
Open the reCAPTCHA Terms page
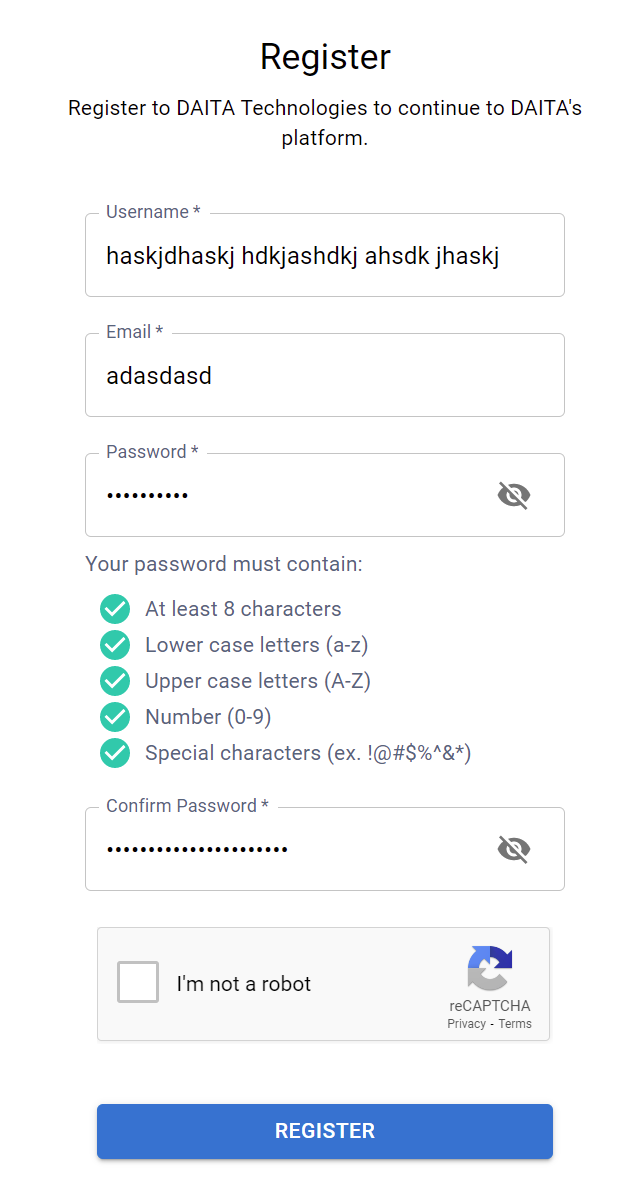[515, 1023]
